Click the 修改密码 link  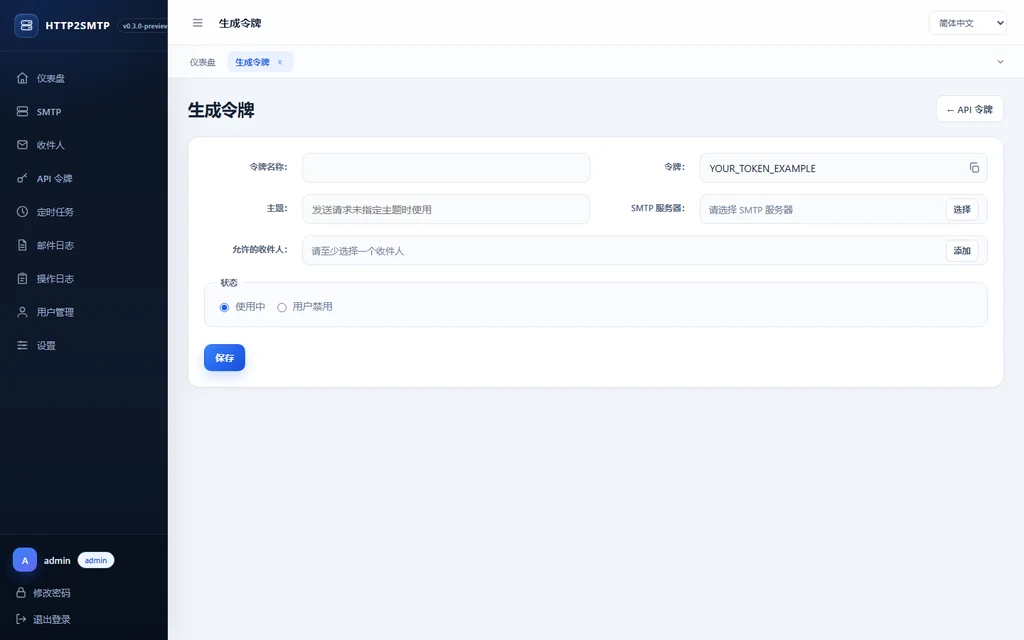[52, 592]
